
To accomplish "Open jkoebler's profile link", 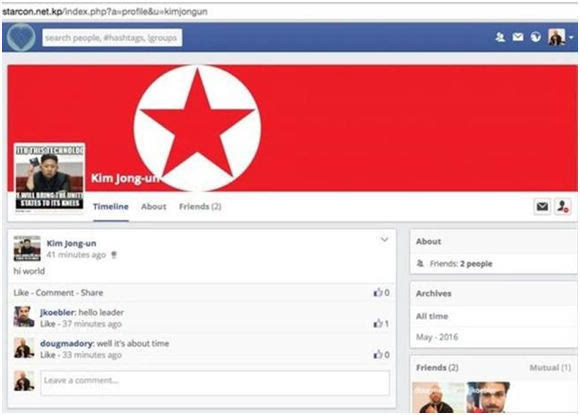I will [x=57, y=312].
